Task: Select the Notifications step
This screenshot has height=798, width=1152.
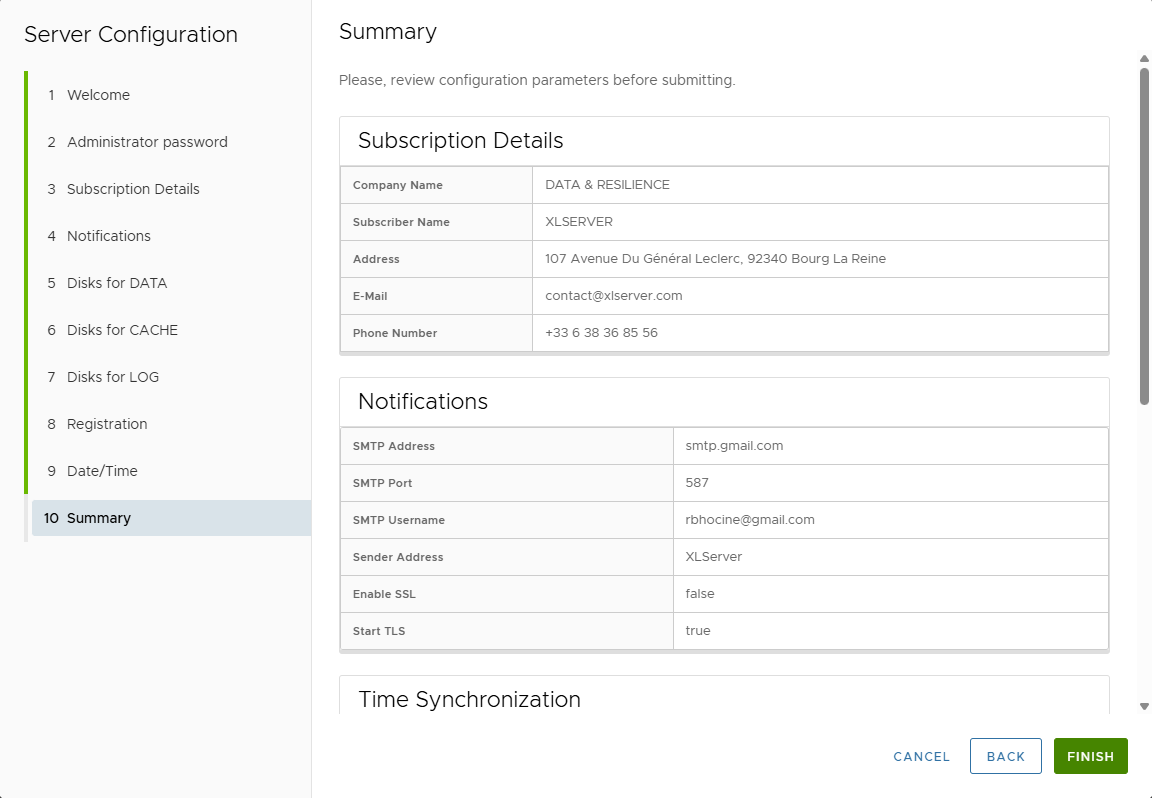Action: [x=108, y=236]
